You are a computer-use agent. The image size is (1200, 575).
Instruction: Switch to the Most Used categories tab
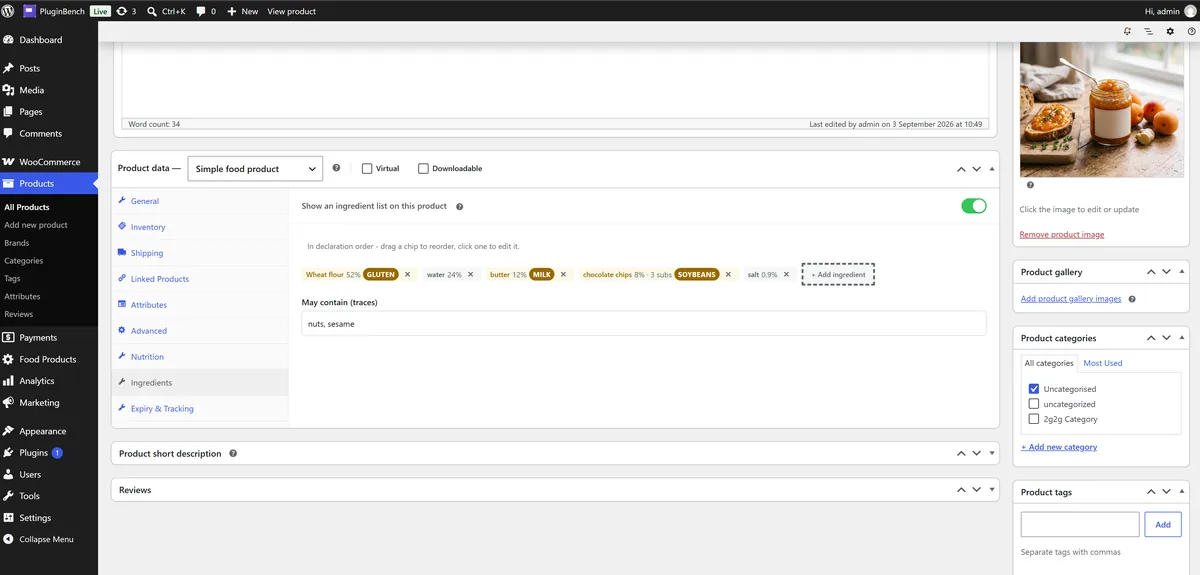pyautogui.click(x=1103, y=363)
